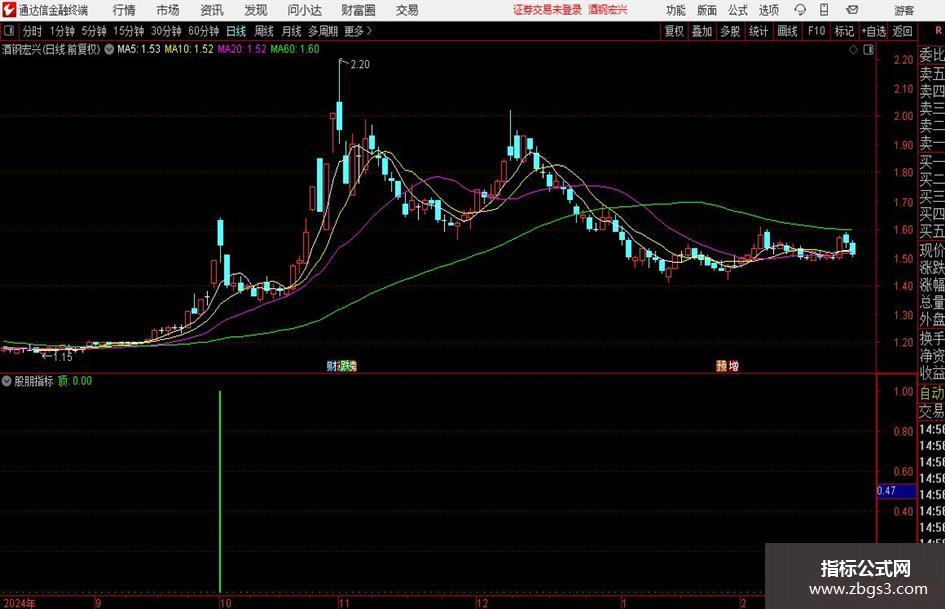The image size is (945, 609).
Task: Open the 问小达 menu
Action: pyautogui.click(x=304, y=10)
